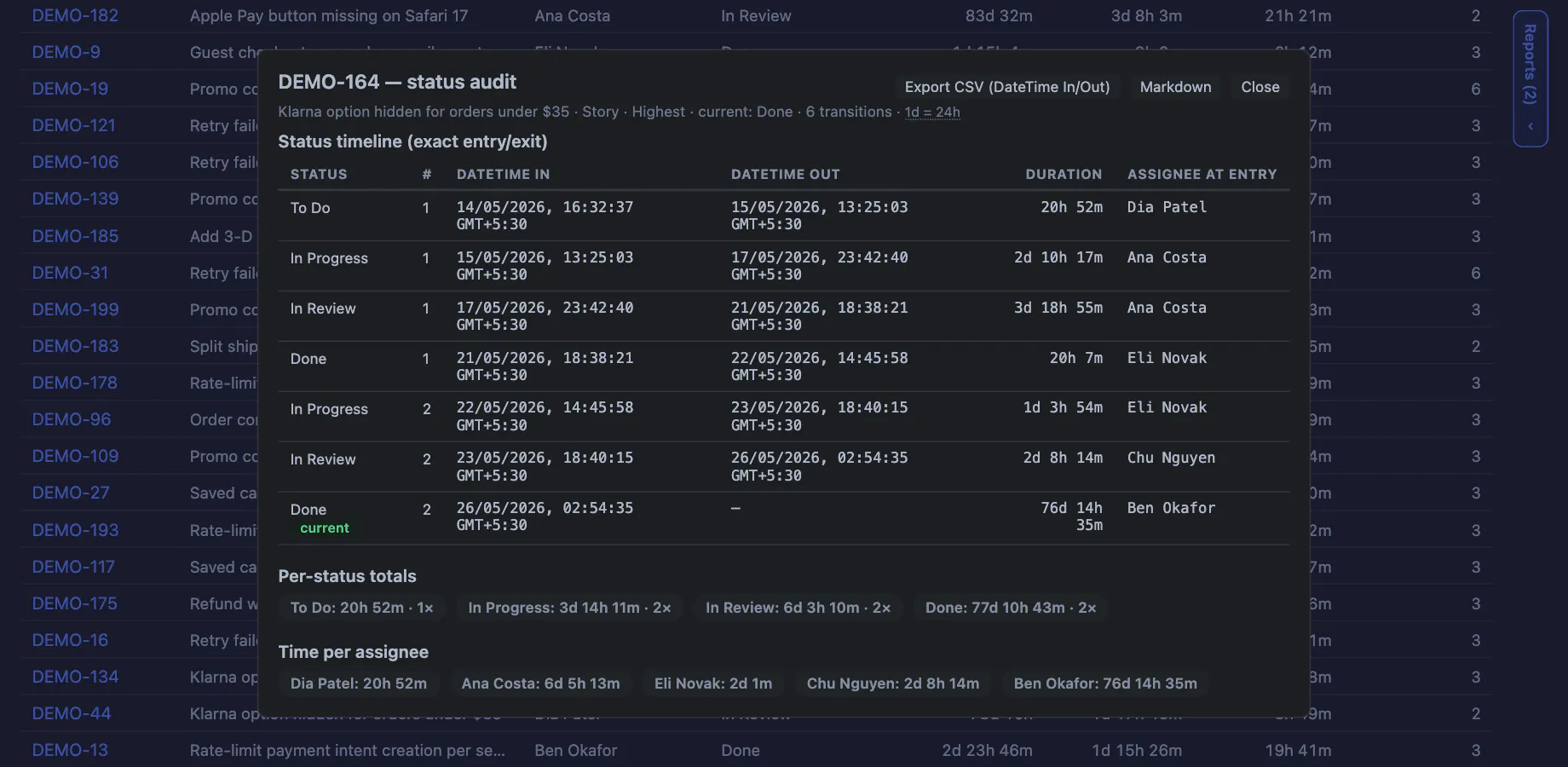Open issue link DEMO-139

click(75, 199)
